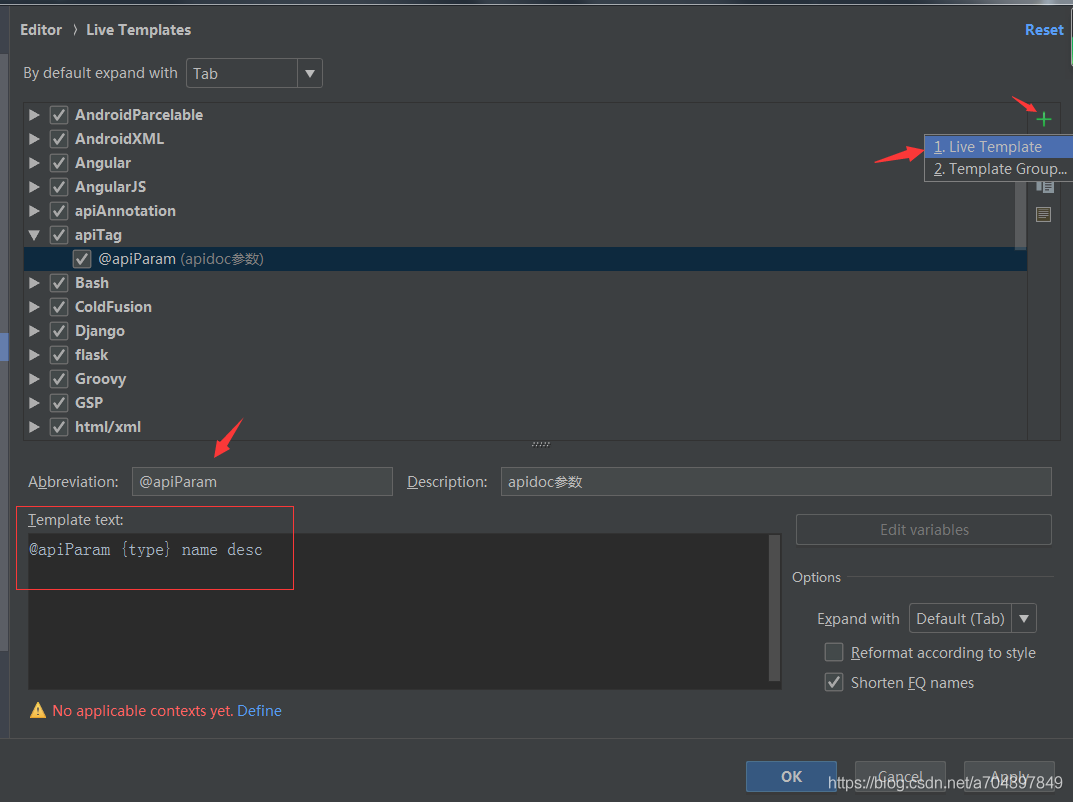
Task: Select the Groovy tree row
Action: [x=525, y=378]
